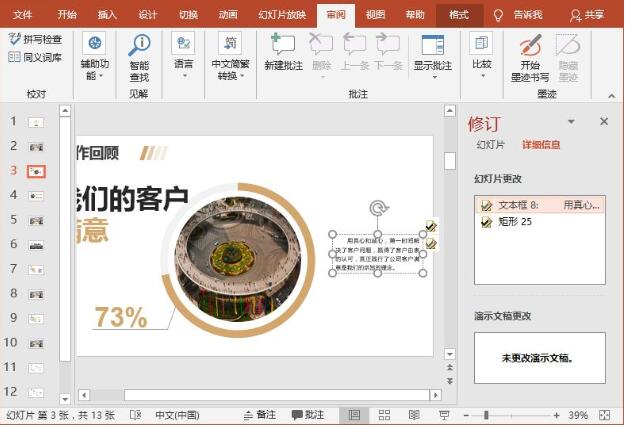625x426 pixels.
Task: Click the slide horizontal scrollbar
Action: click(277, 395)
